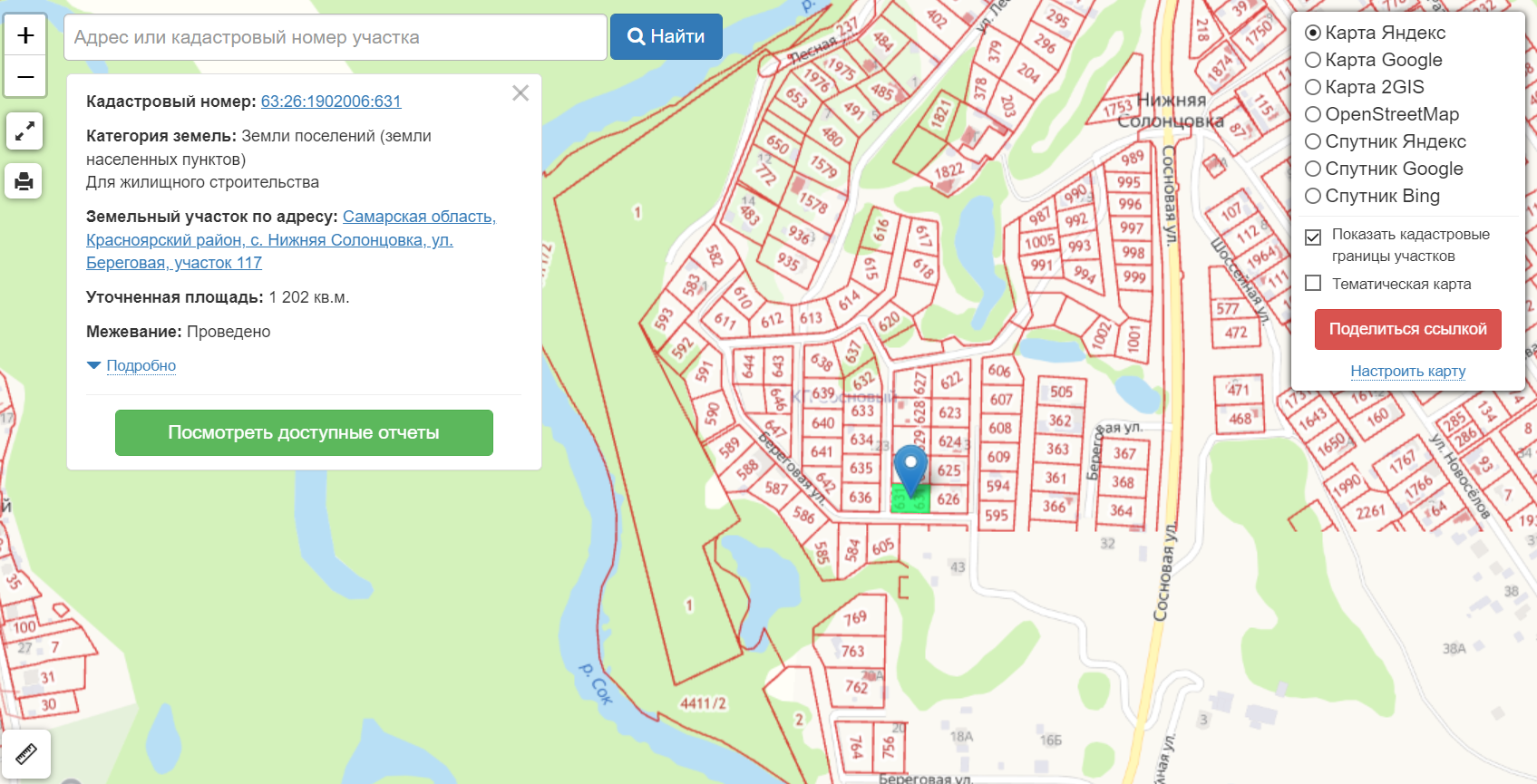The height and width of the screenshot is (784, 1537).
Task: Click parcel 612 on the map
Action: click(772, 320)
